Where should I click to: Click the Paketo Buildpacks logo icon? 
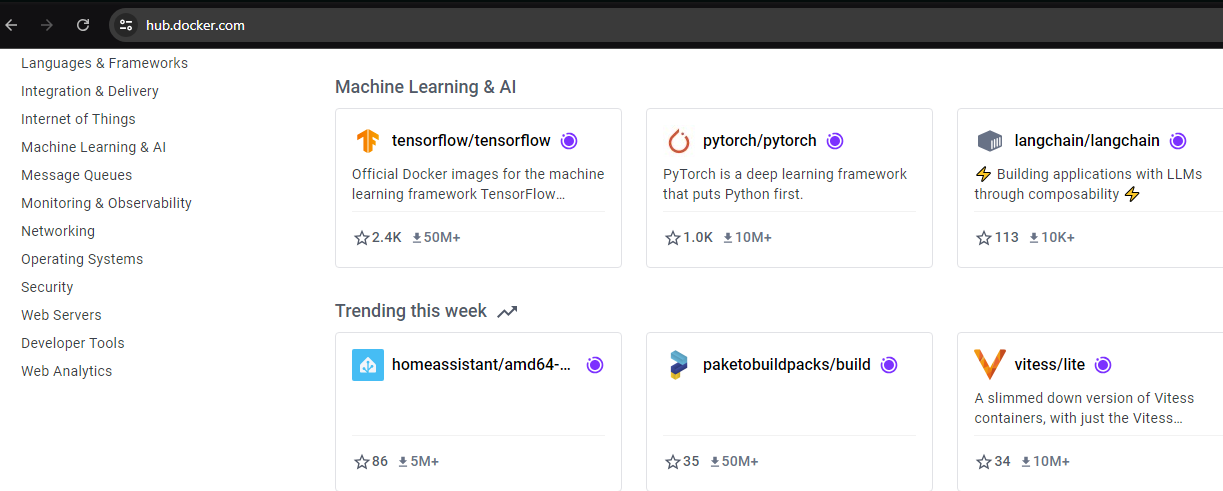coord(679,365)
